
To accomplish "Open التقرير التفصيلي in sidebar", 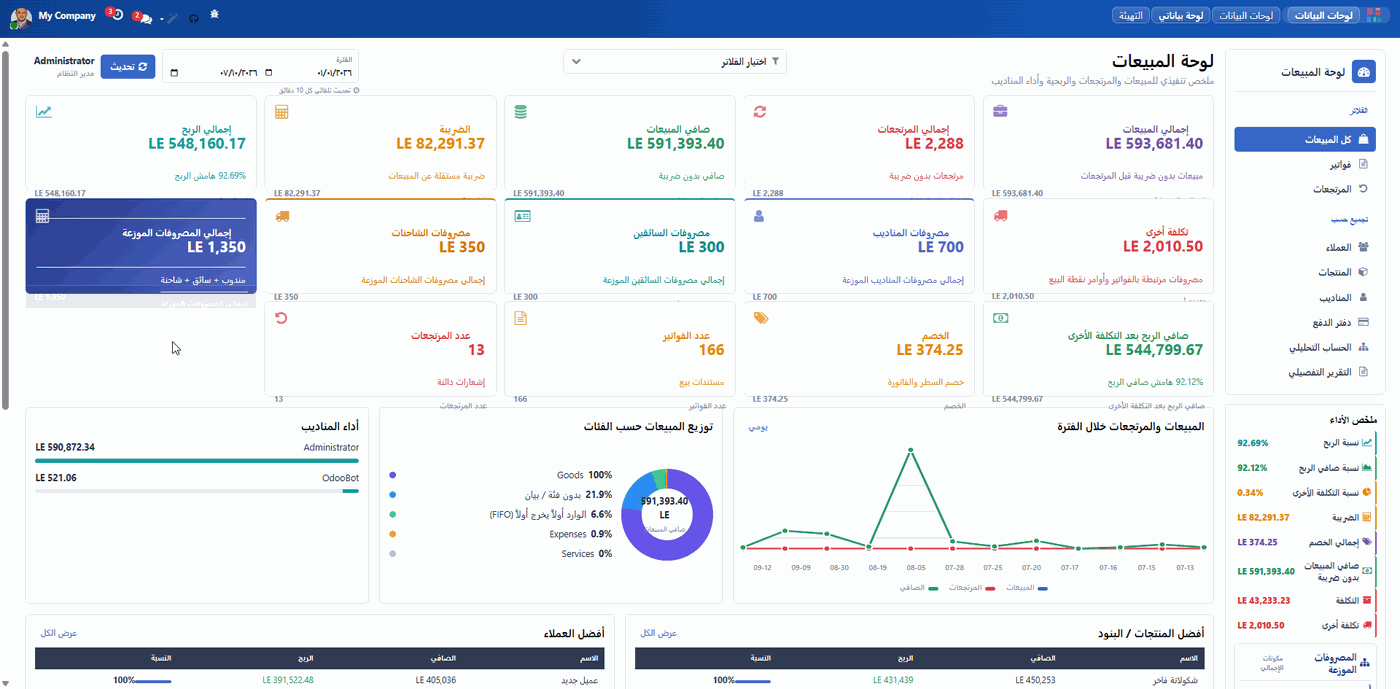I will 1305,372.
